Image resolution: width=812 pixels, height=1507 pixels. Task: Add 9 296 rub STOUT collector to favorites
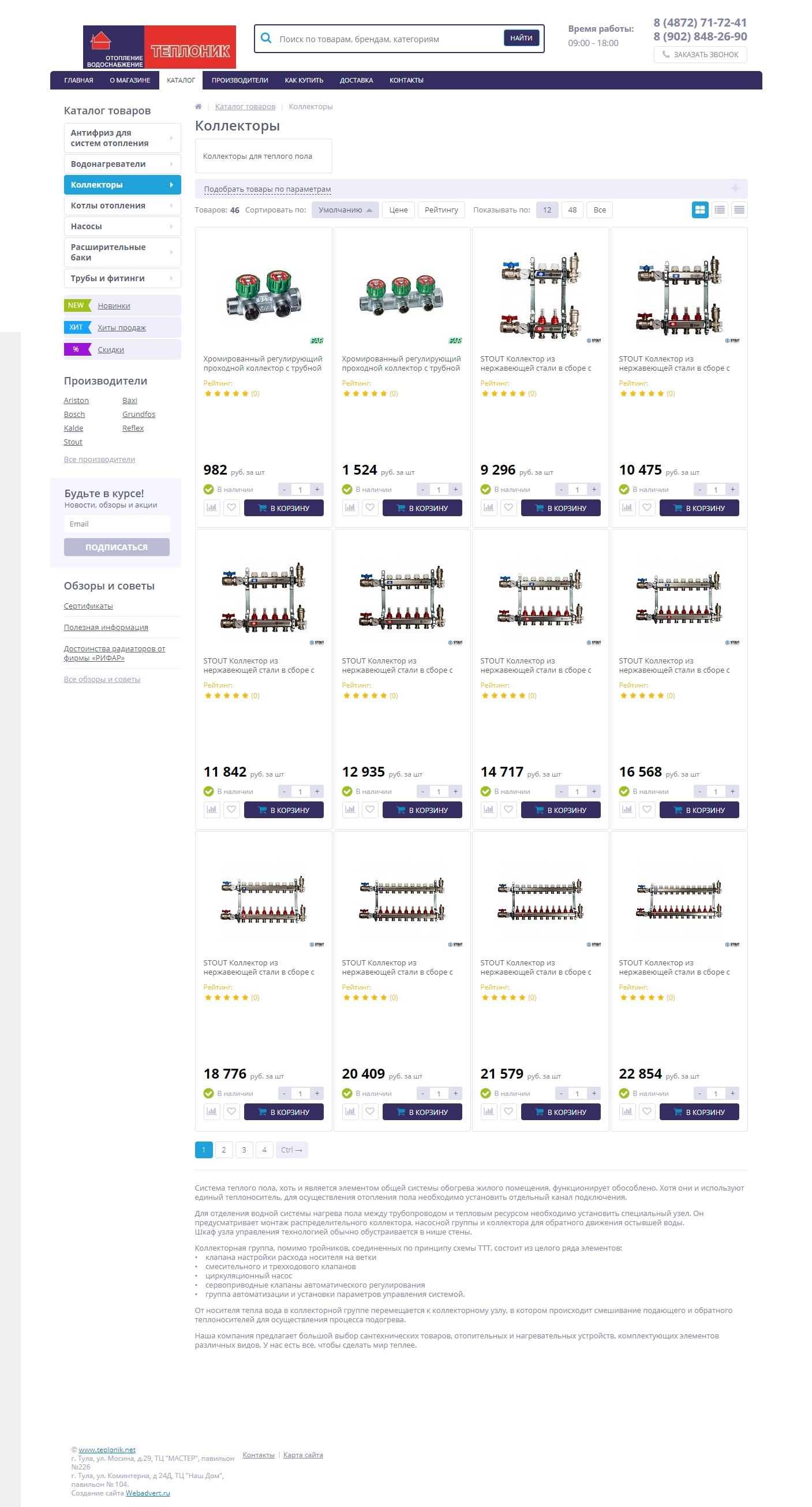tap(508, 508)
